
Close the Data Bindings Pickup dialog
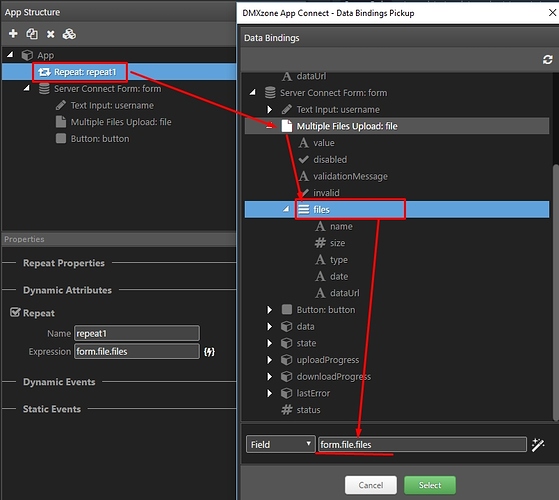pyautogui.click(x=552, y=13)
